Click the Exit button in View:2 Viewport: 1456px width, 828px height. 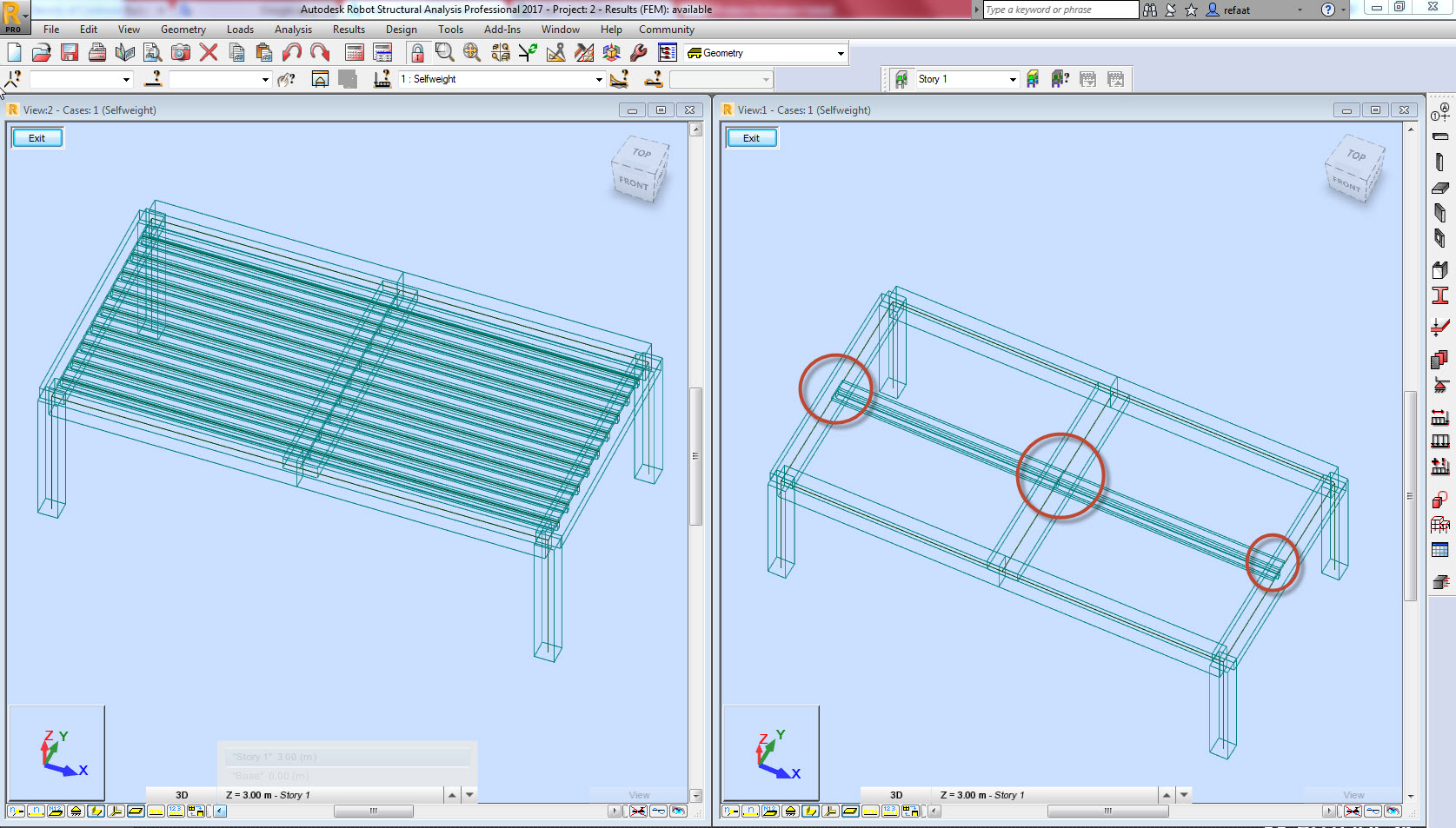click(37, 137)
